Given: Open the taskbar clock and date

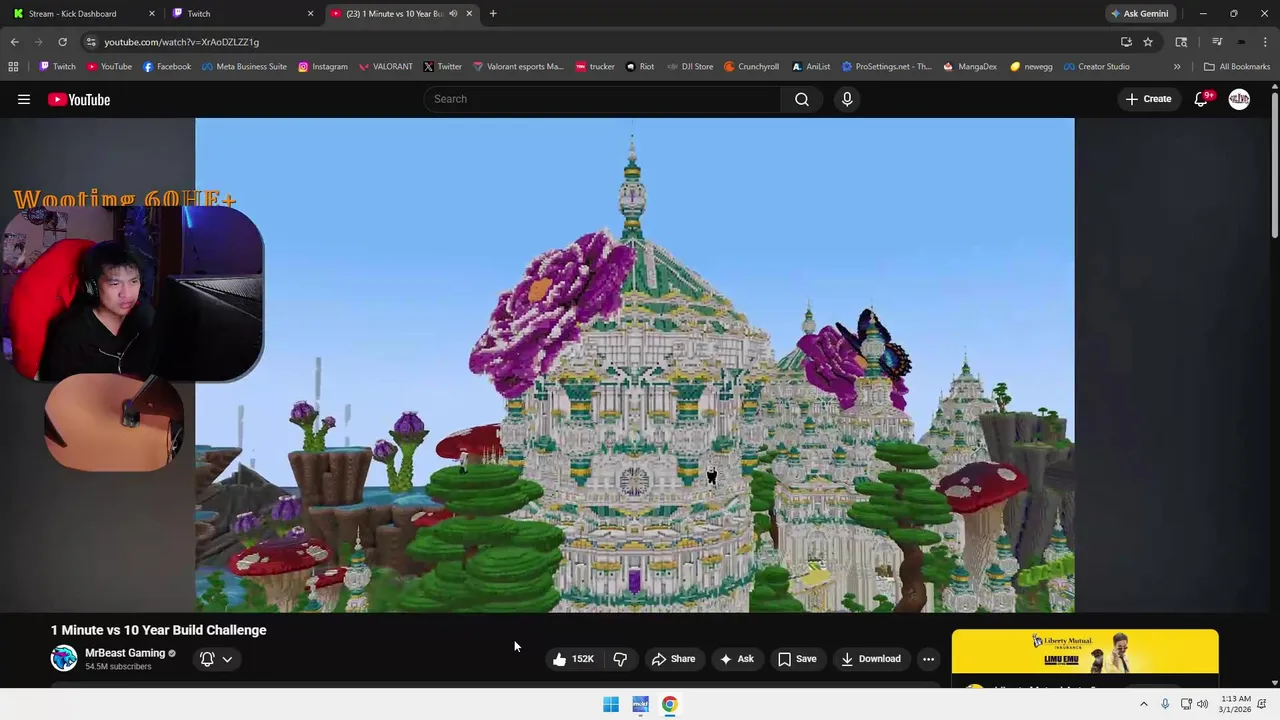Looking at the screenshot, I should point(1235,704).
